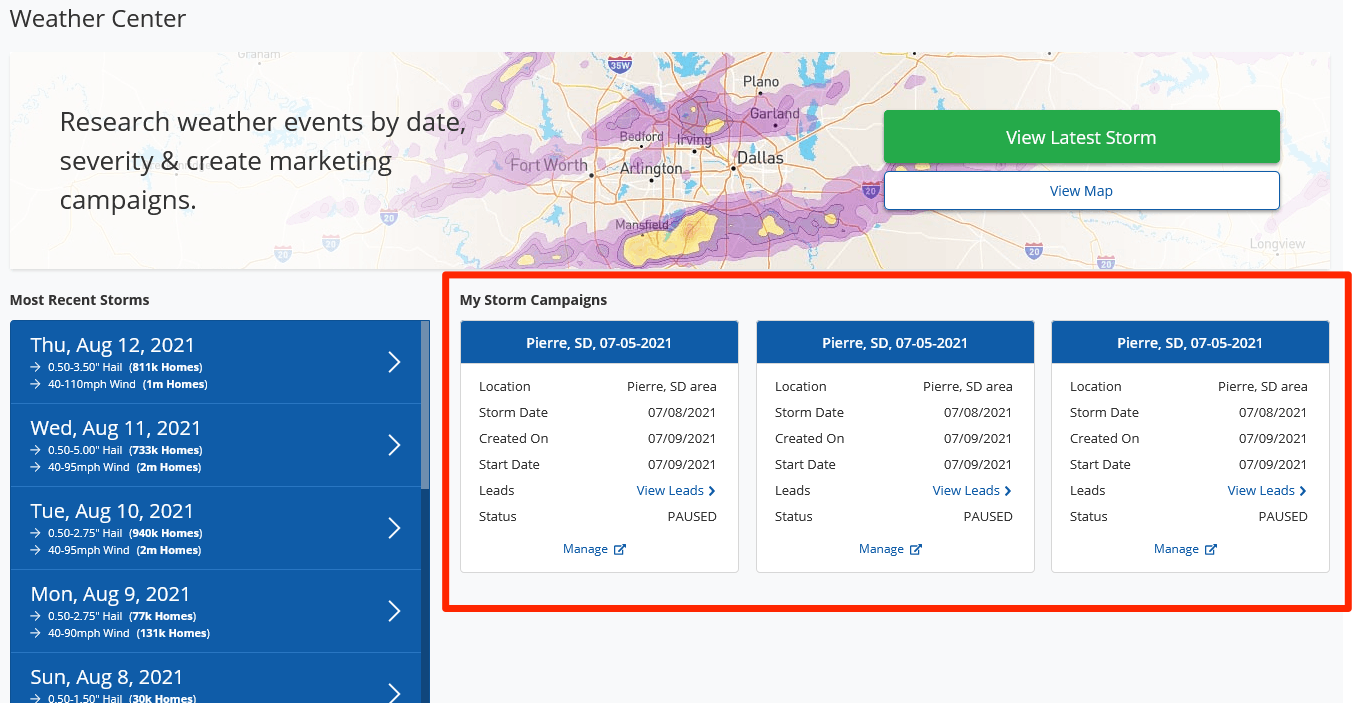Click the second Pierre, SD campaign card header
1352x703 pixels.
click(x=895, y=343)
